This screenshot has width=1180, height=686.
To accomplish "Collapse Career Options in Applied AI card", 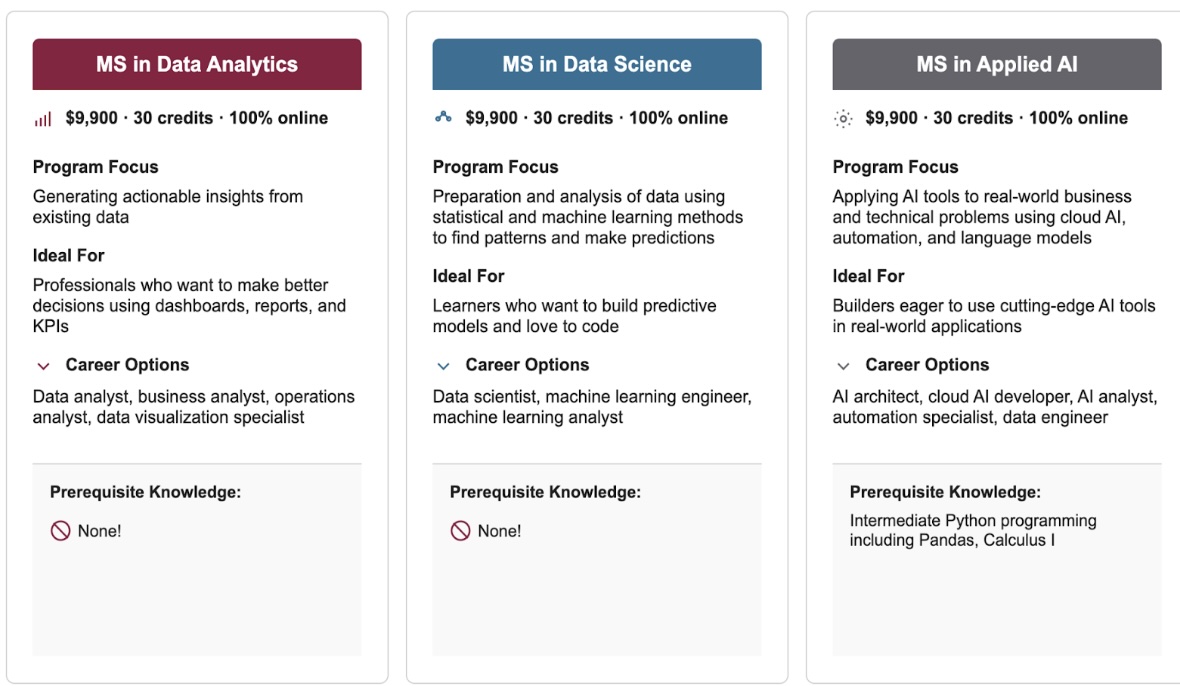I will [x=843, y=366].
